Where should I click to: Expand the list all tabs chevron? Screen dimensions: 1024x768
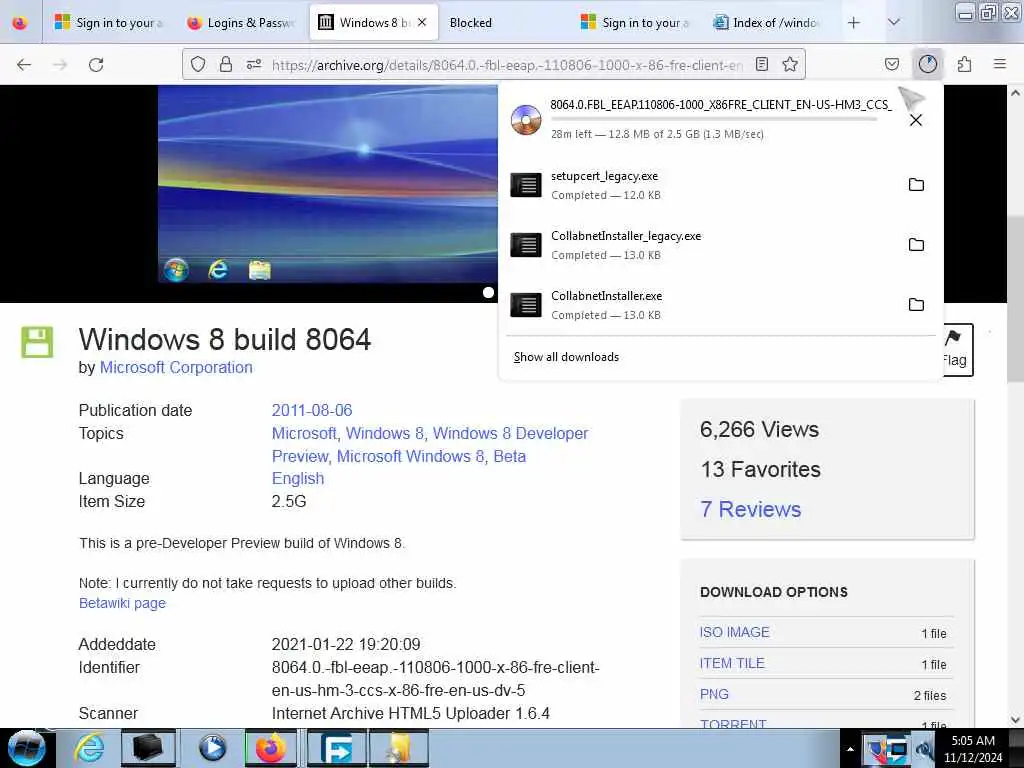(894, 23)
